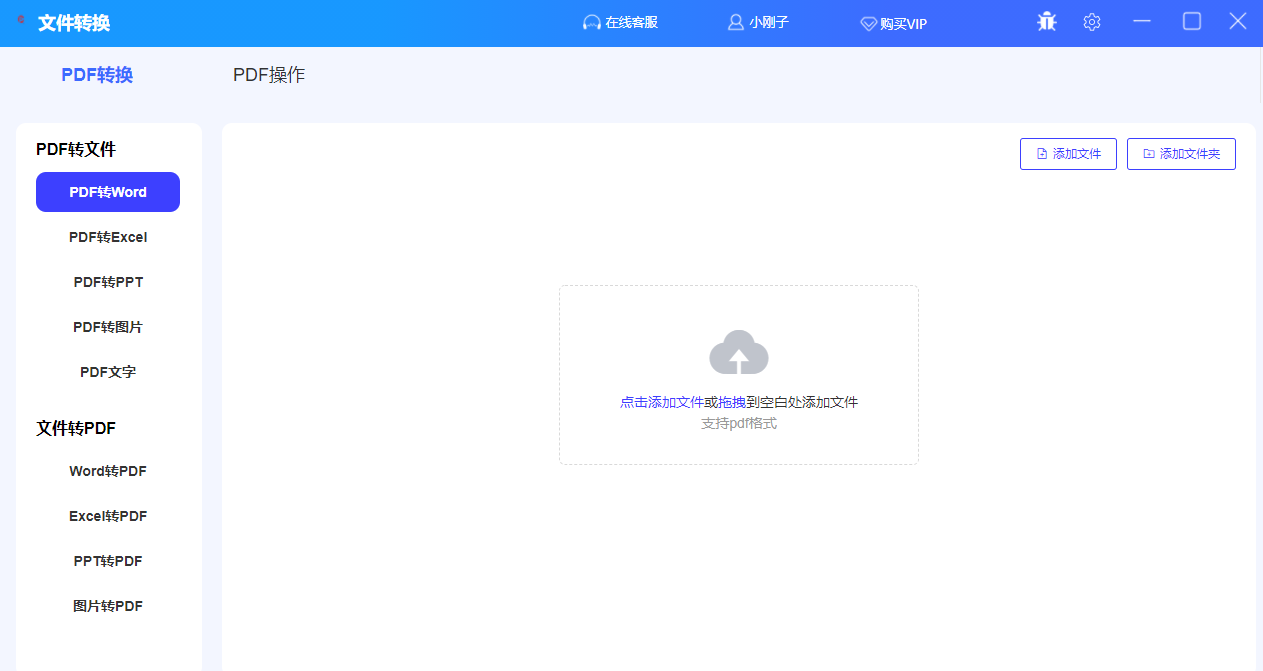This screenshot has width=1263, height=671.
Task: Maximize the application window
Action: tap(1191, 21)
